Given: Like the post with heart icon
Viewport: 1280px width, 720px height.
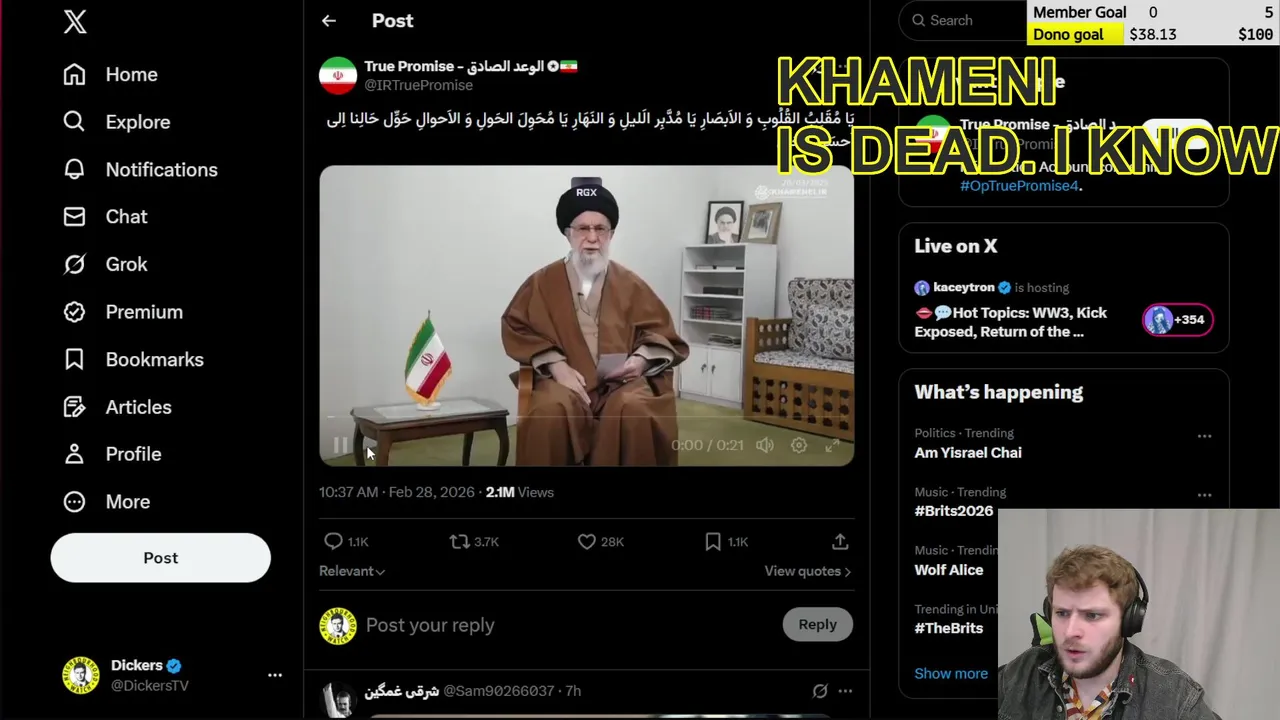Looking at the screenshot, I should (x=587, y=541).
